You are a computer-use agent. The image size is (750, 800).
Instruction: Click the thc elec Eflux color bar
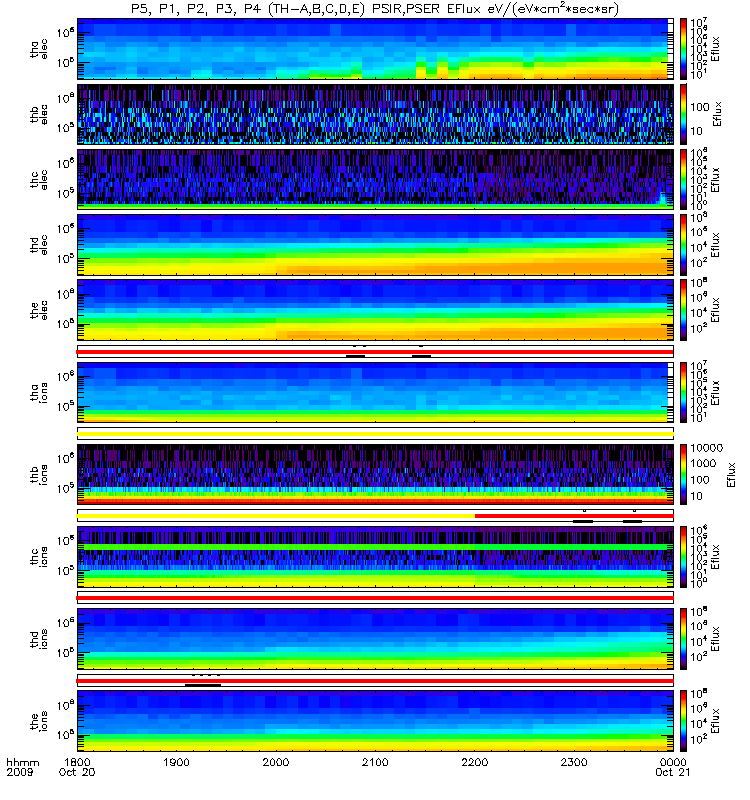[683, 179]
